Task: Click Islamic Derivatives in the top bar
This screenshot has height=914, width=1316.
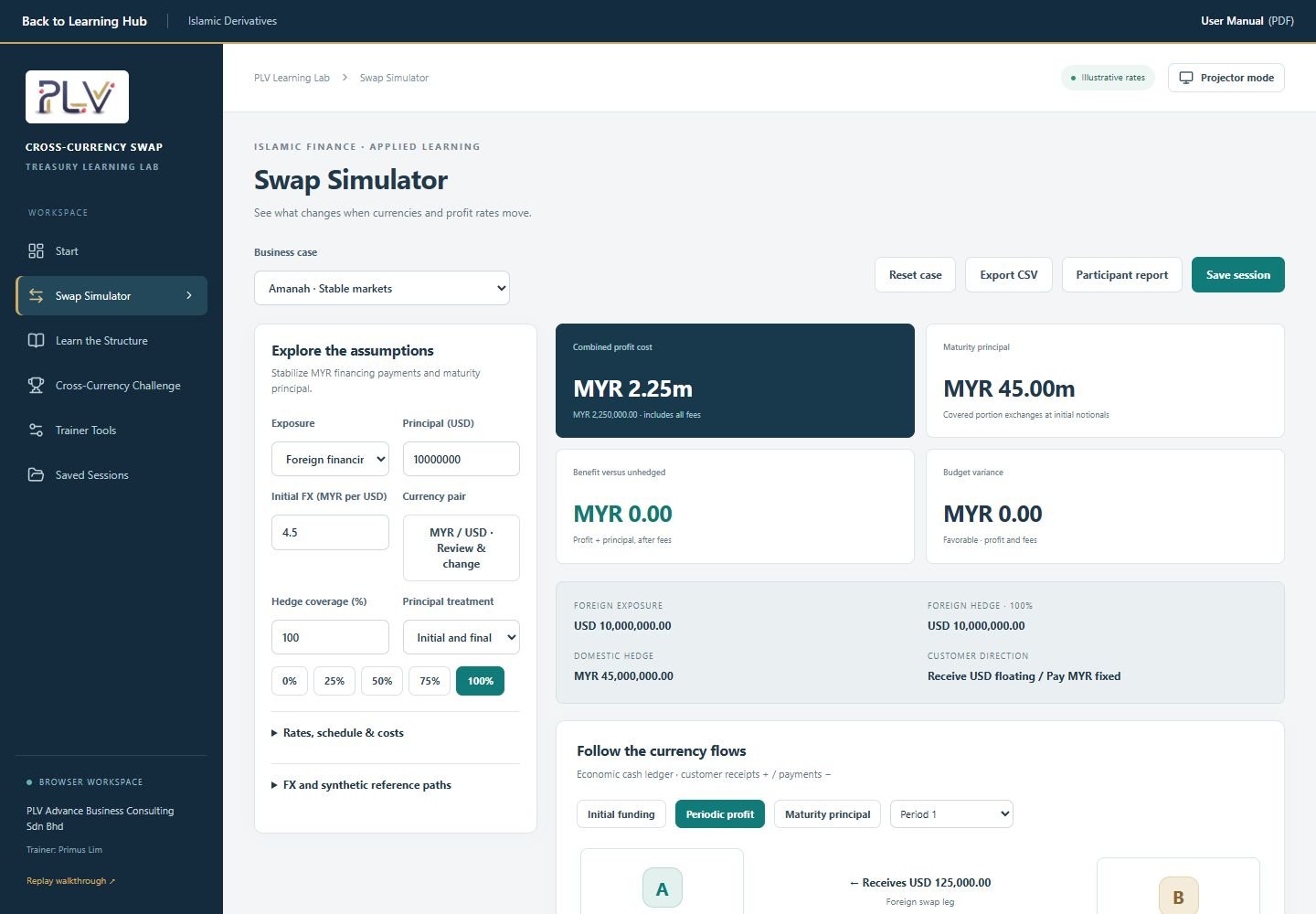Action: (x=232, y=21)
